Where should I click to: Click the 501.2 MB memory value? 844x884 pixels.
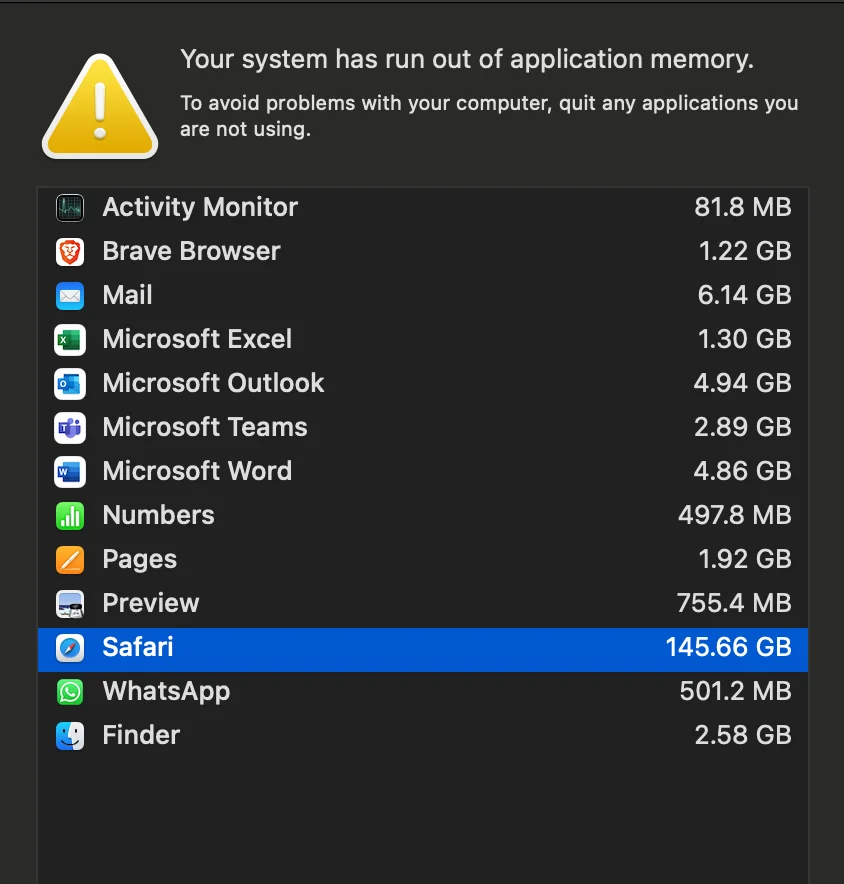click(x=735, y=691)
